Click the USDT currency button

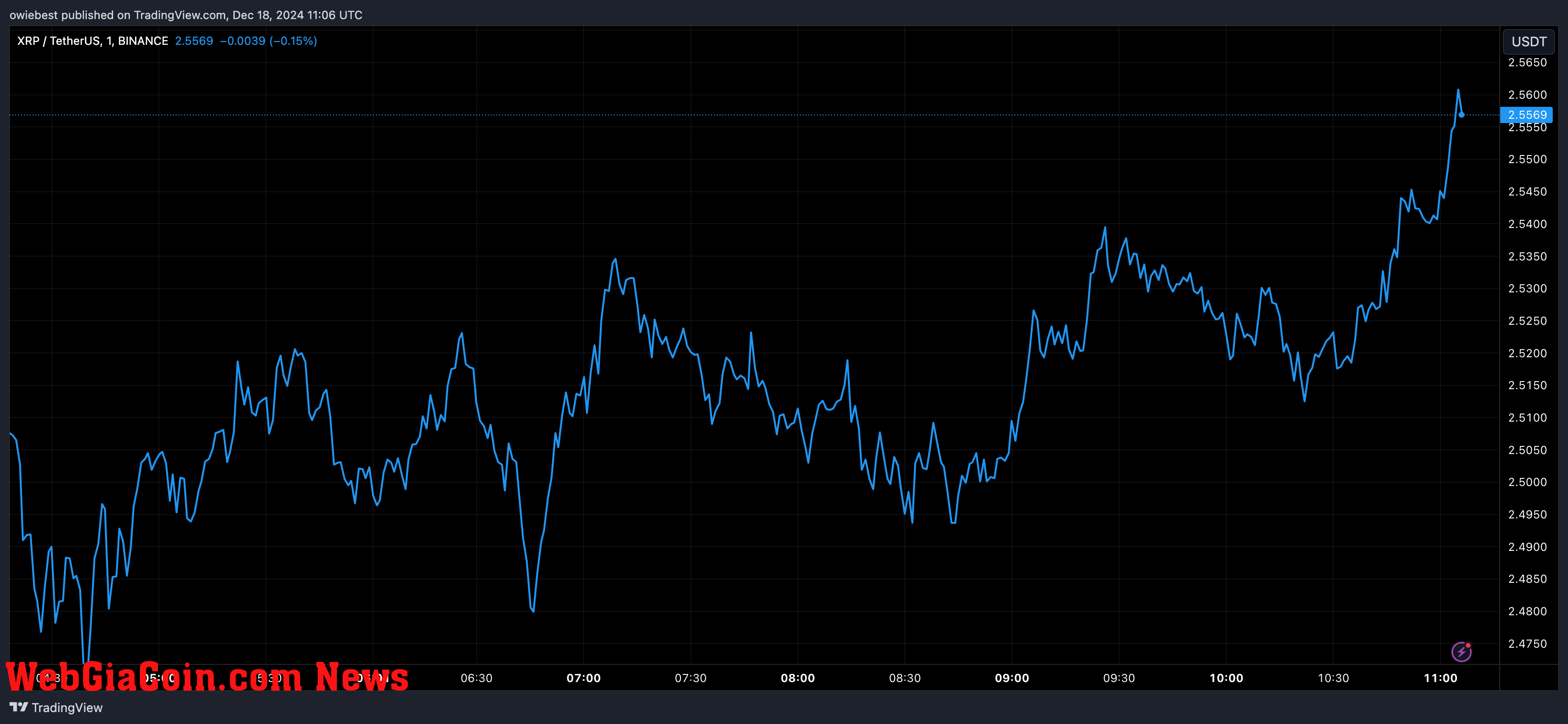click(x=1528, y=41)
